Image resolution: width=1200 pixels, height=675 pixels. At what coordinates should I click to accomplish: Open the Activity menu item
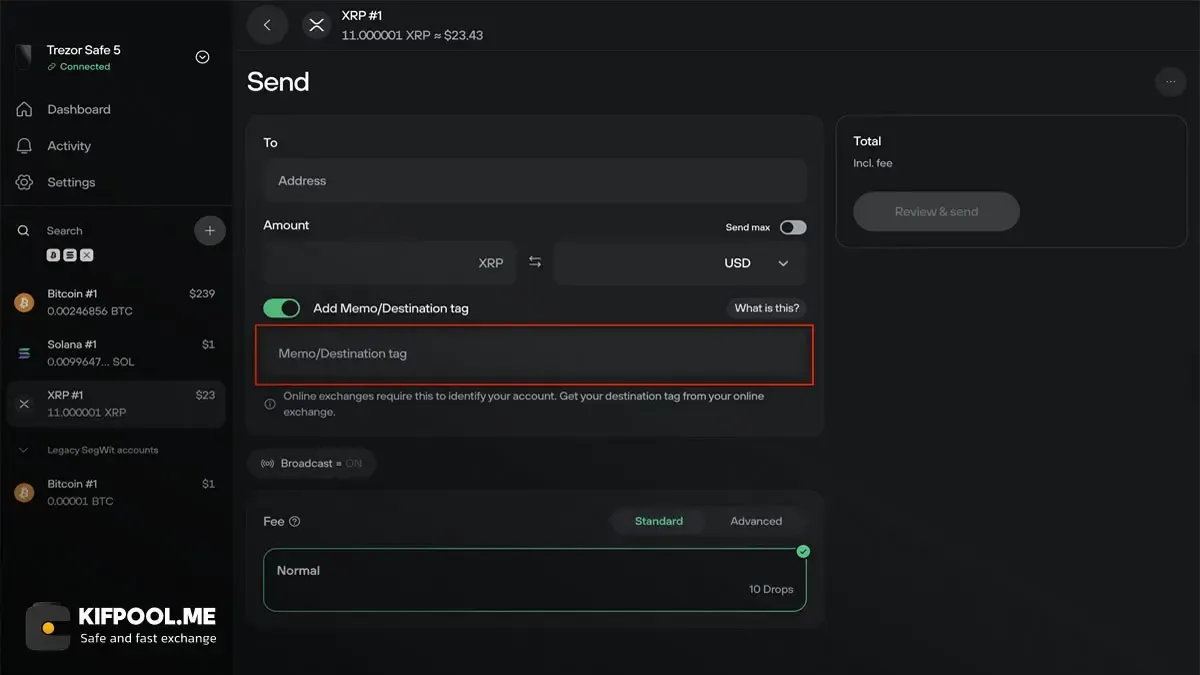point(68,146)
